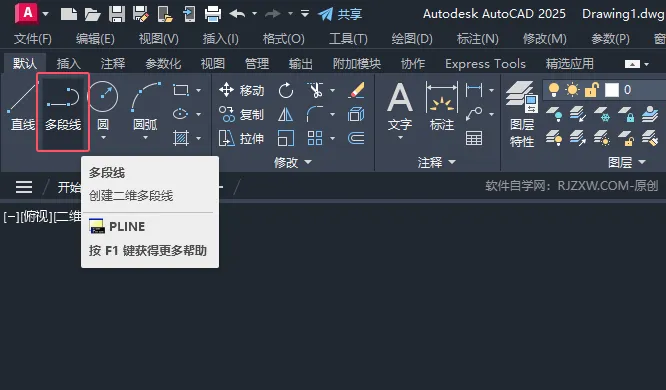Click the Save As icon with pencil
Screen dimensions: 666x390
click(141, 14)
